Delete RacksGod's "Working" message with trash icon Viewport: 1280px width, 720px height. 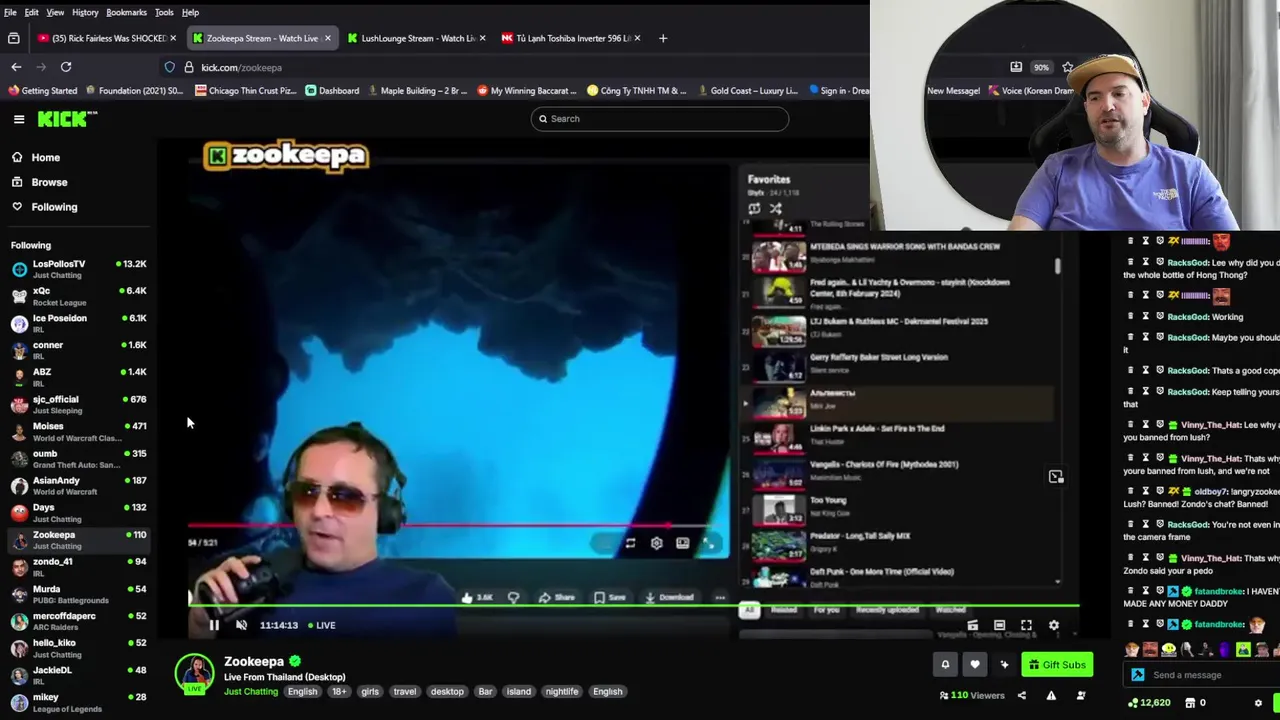(x=1131, y=317)
